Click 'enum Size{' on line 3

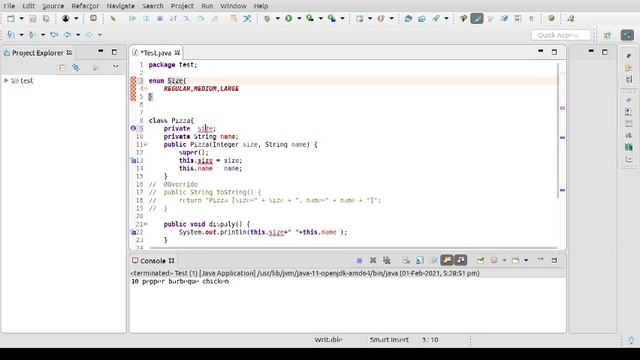[x=167, y=80]
